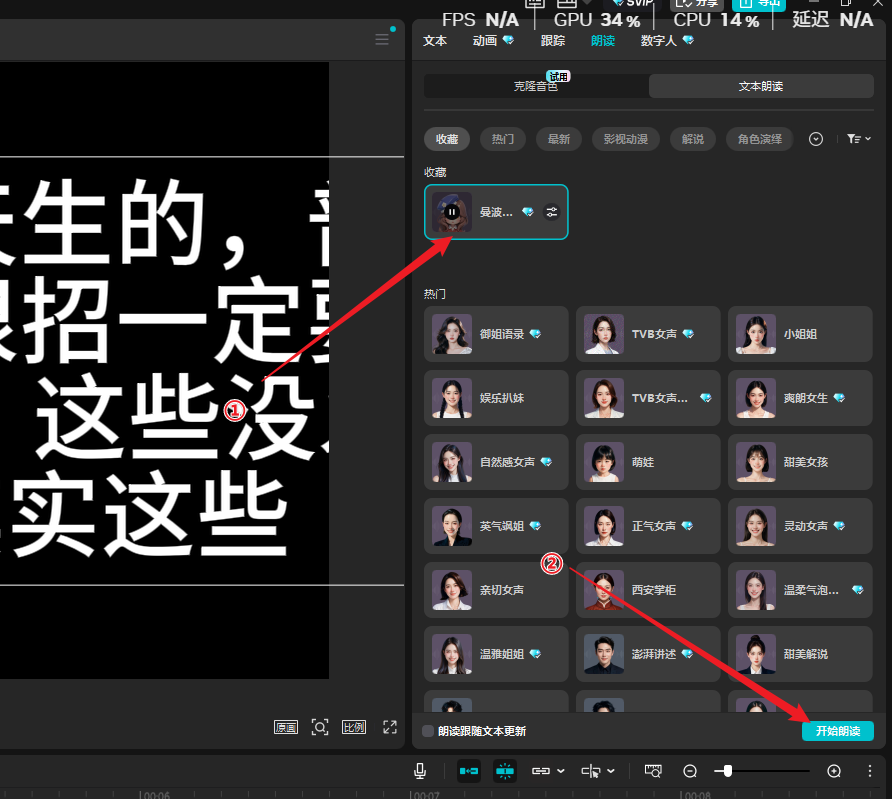The image size is (892, 799).
Task: Click the focus frame preview icon
Action: coord(320,727)
